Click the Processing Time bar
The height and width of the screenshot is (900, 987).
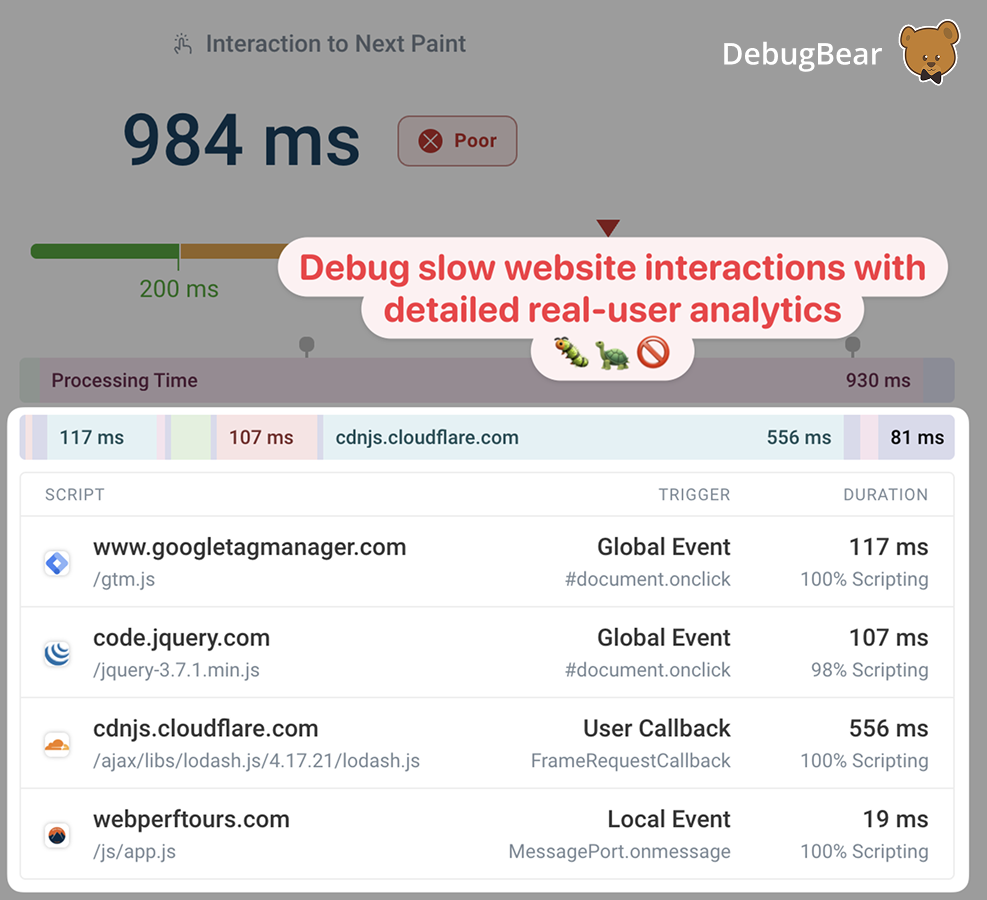(x=482, y=380)
